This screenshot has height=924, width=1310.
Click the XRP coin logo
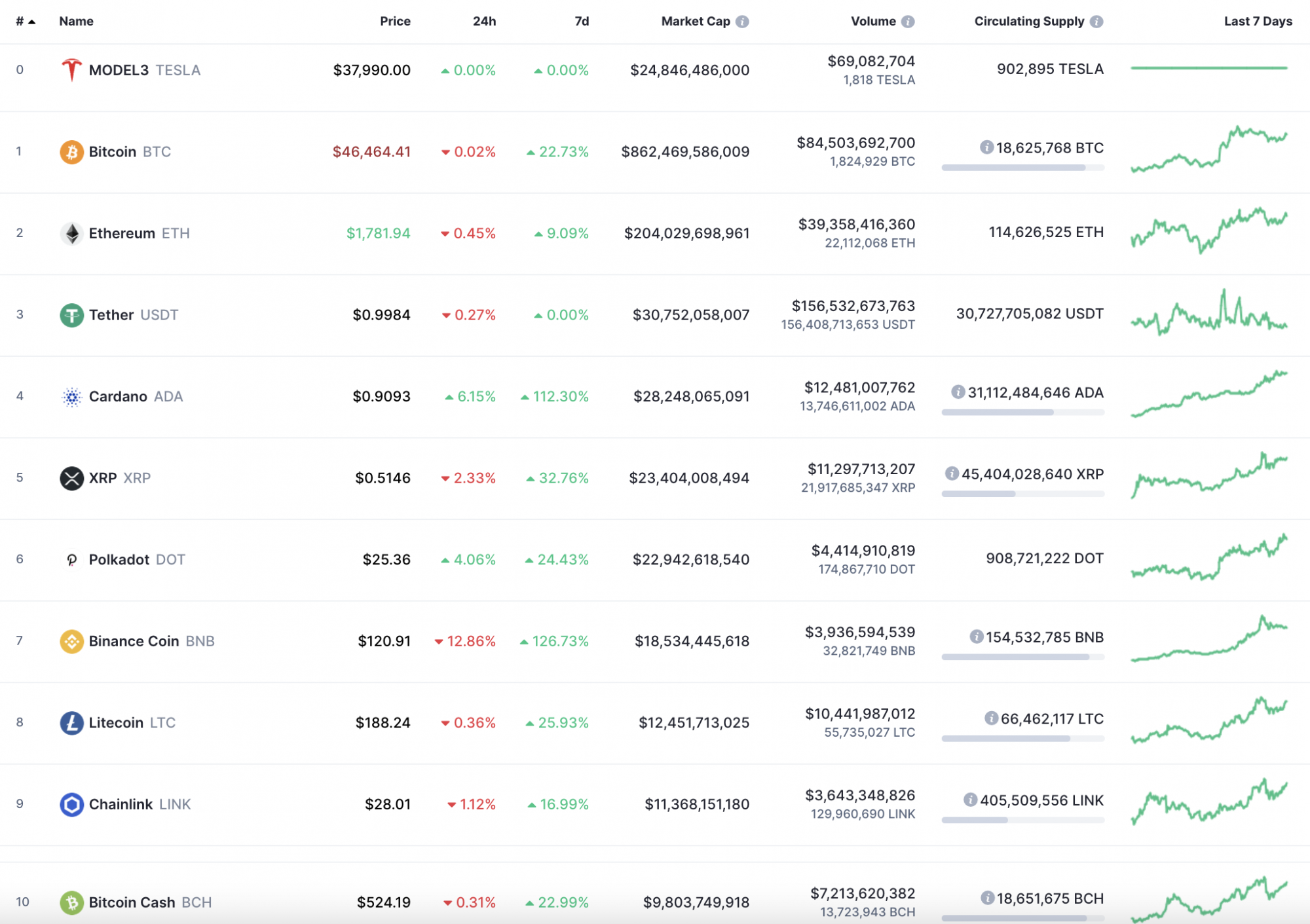(72, 477)
